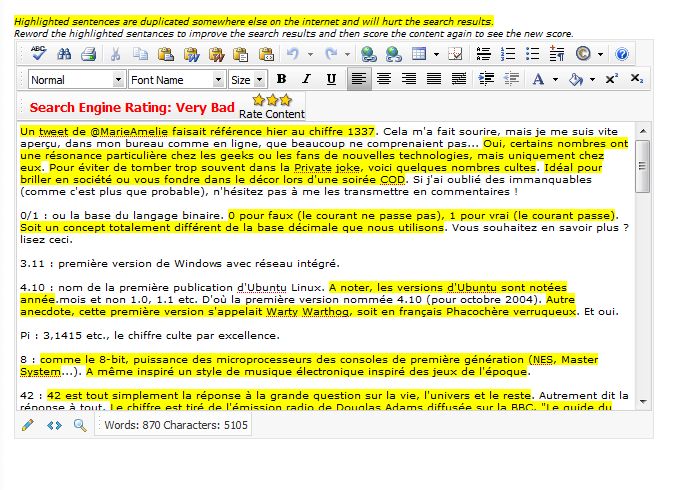This screenshot has height=490, width=680.
Task: Apply the text color A swatch
Action: [x=538, y=79]
